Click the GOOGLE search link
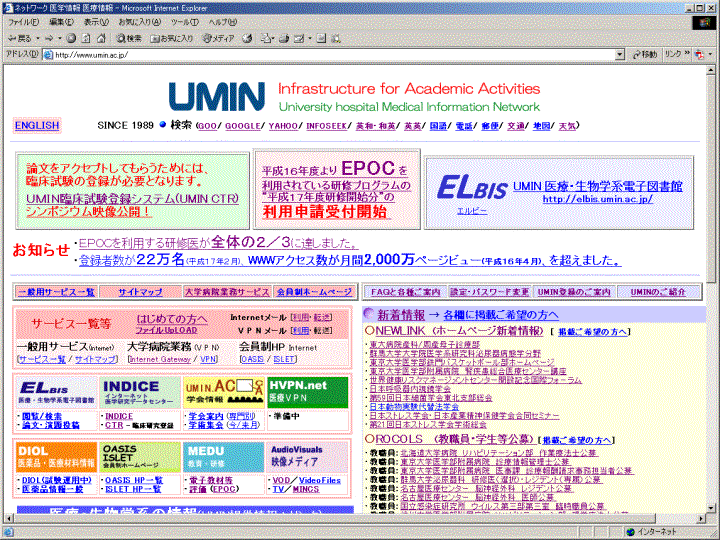This screenshot has width=720, height=540. [241, 126]
